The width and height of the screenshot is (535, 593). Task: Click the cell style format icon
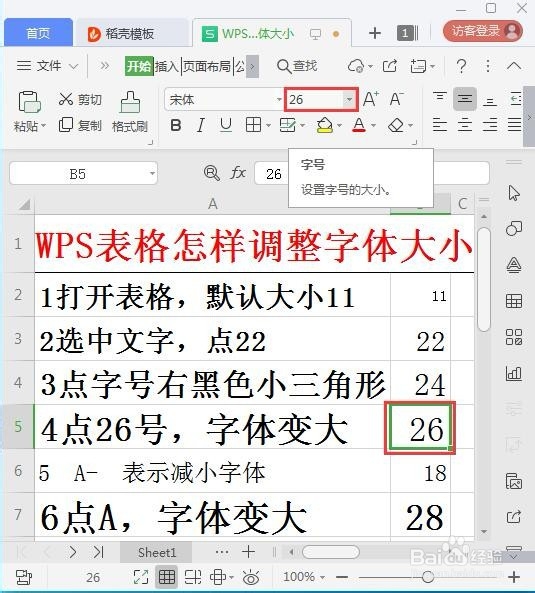click(x=288, y=125)
